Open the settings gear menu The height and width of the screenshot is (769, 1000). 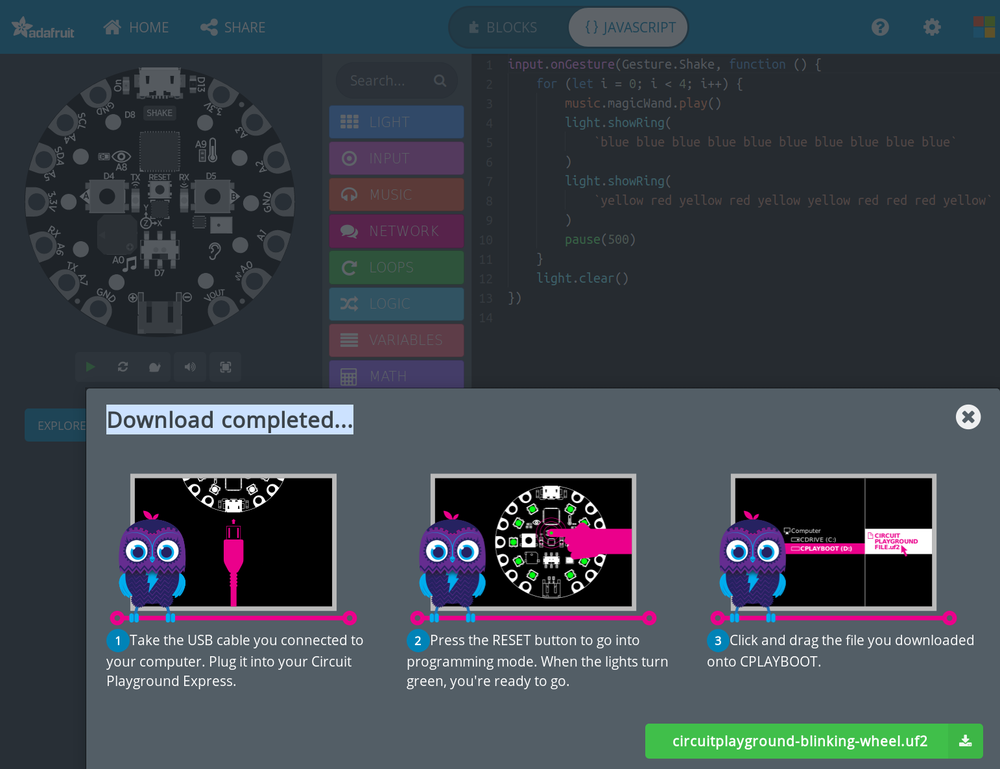click(932, 27)
